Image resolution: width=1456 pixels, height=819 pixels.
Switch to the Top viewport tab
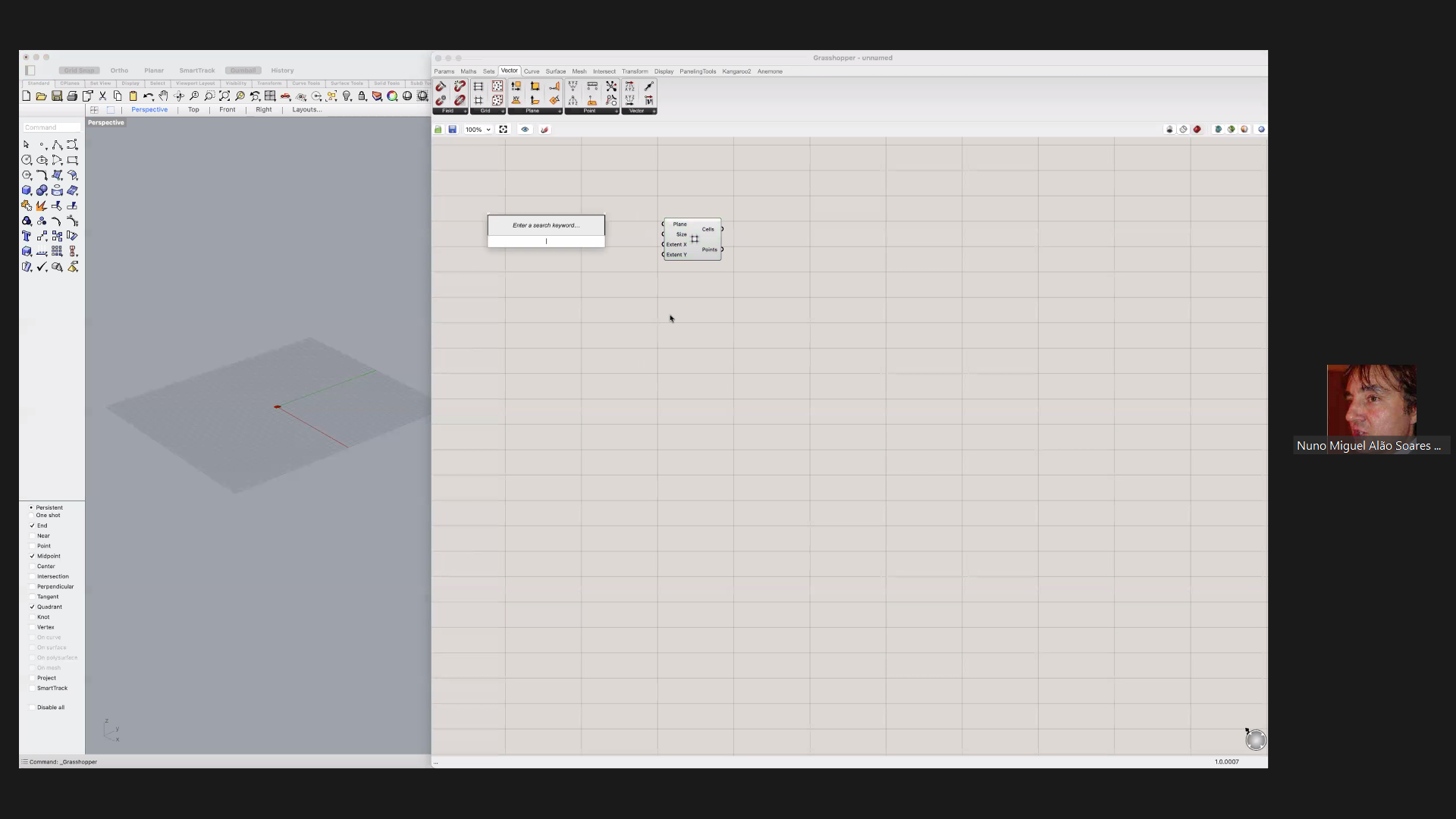pos(193,110)
